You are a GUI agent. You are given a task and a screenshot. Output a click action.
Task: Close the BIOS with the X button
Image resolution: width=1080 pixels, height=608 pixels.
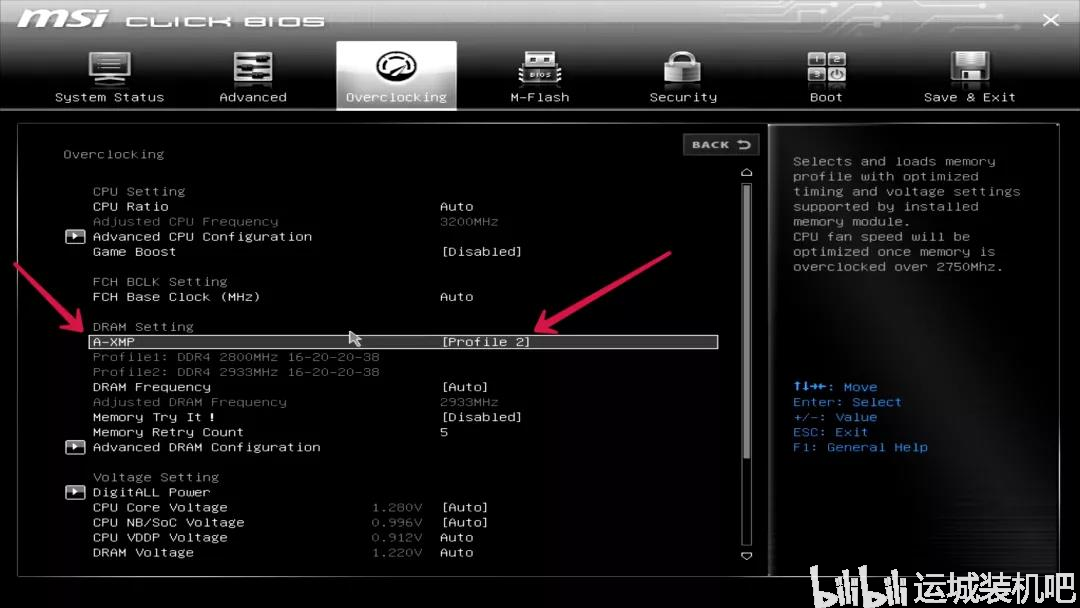(1050, 20)
